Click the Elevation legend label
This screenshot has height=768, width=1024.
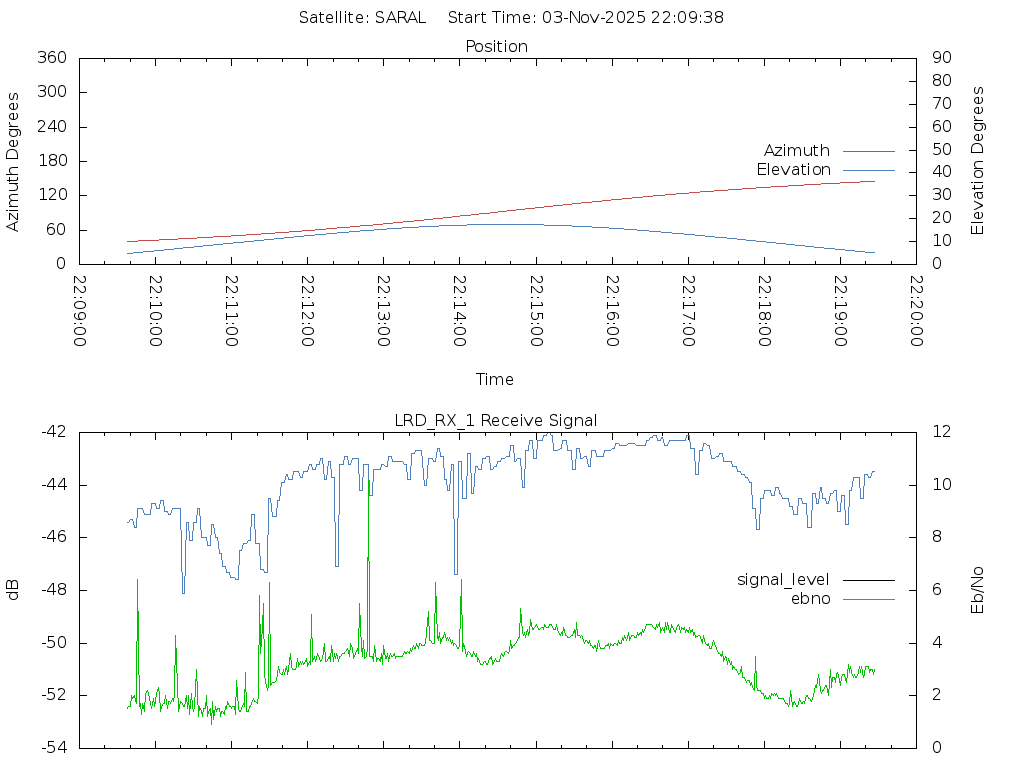pos(793,170)
